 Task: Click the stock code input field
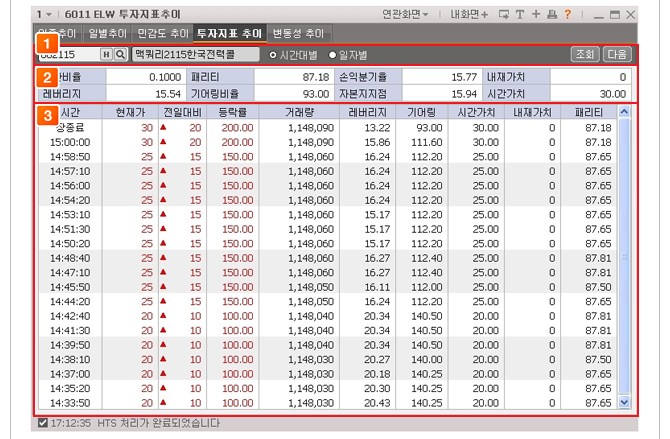pos(69,54)
